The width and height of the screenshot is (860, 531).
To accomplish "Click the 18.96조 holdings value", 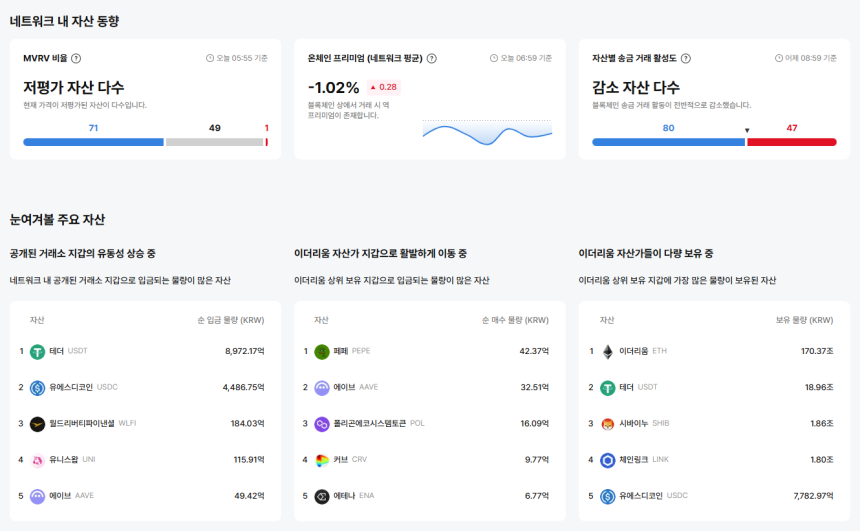I will click(x=819, y=387).
